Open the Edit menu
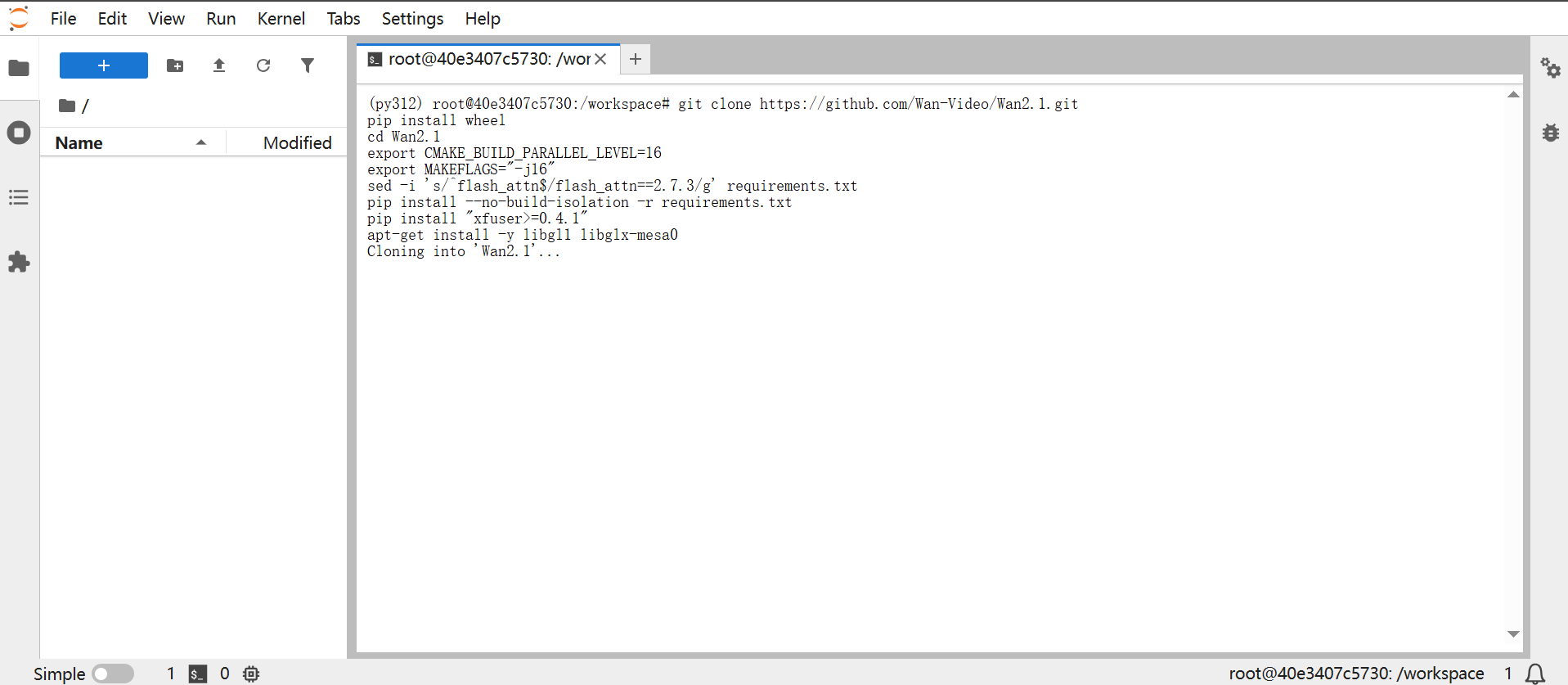 pyautogui.click(x=112, y=18)
